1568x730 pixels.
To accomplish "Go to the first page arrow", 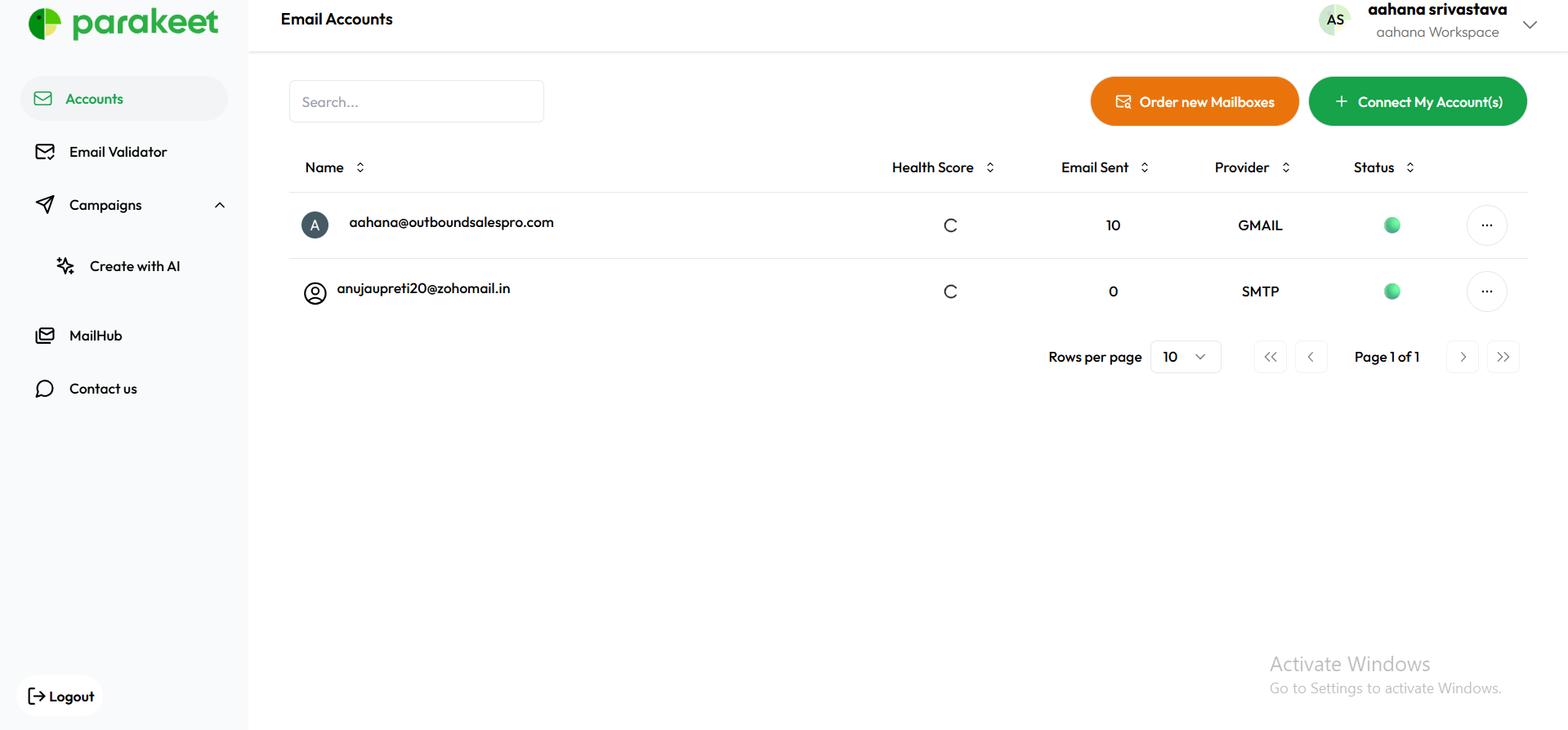I will tap(1270, 357).
